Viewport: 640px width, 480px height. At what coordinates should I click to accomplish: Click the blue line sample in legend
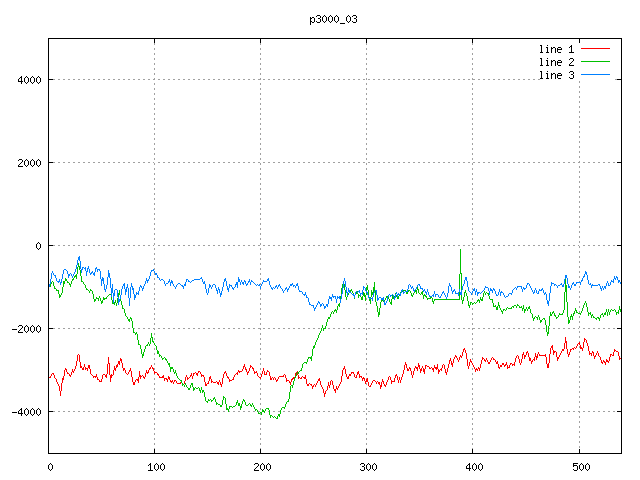595,75
